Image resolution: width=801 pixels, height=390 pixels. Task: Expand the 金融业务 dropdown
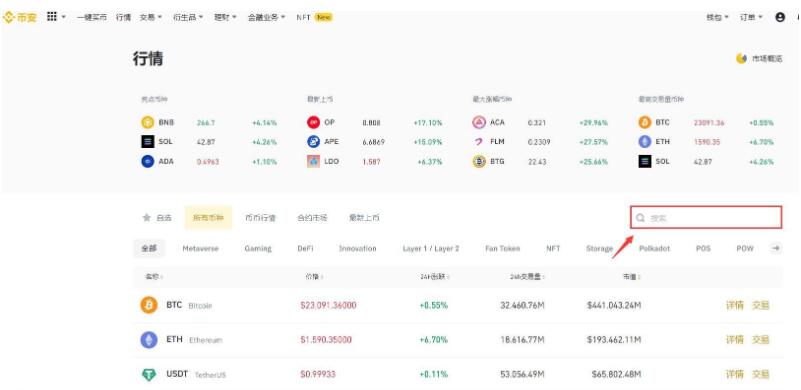pos(267,17)
